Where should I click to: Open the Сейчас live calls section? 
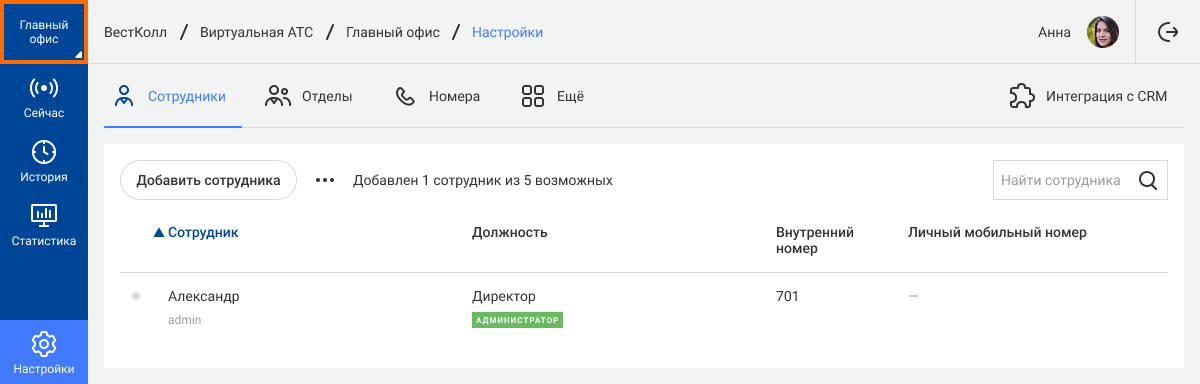44,97
